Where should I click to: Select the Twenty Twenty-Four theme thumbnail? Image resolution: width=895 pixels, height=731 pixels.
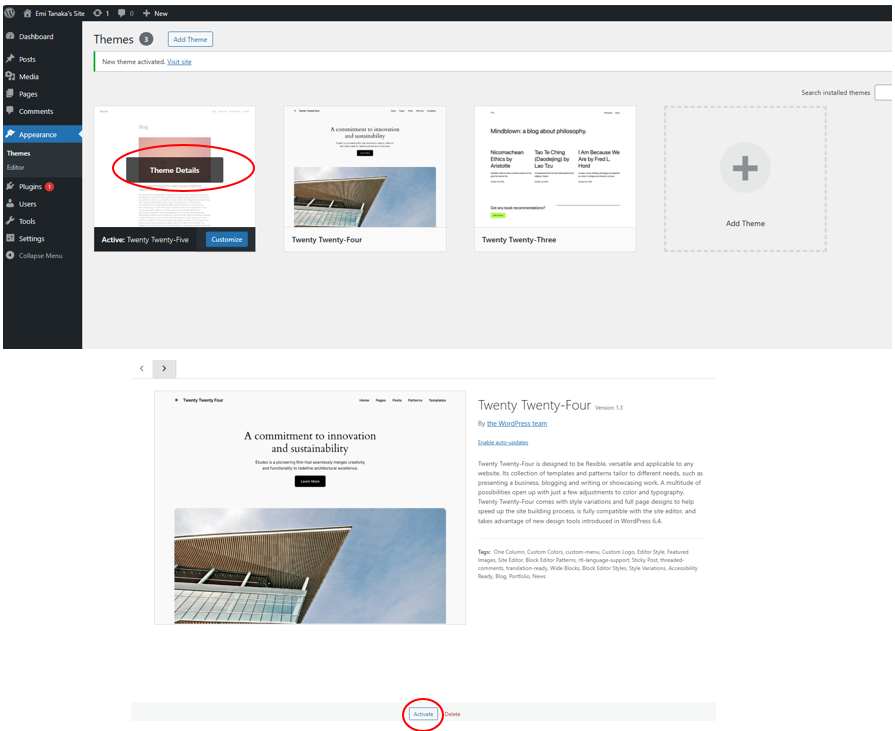point(365,167)
